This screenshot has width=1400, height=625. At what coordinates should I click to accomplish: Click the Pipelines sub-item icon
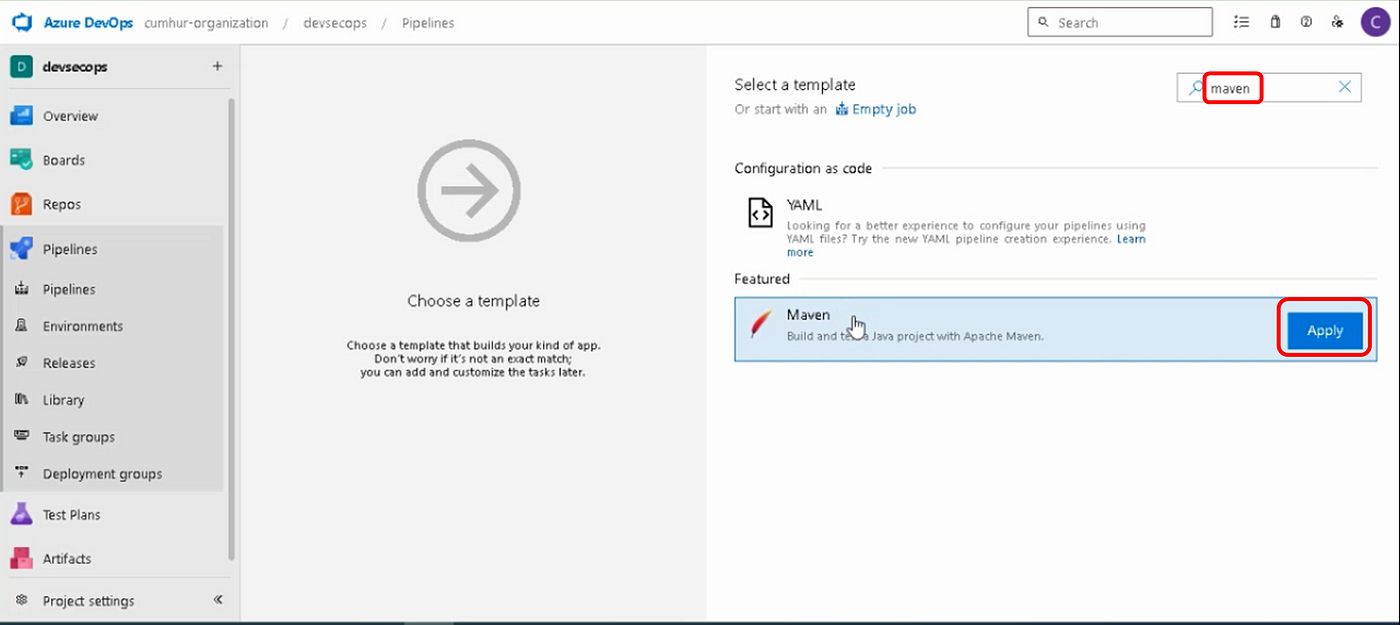point(22,289)
